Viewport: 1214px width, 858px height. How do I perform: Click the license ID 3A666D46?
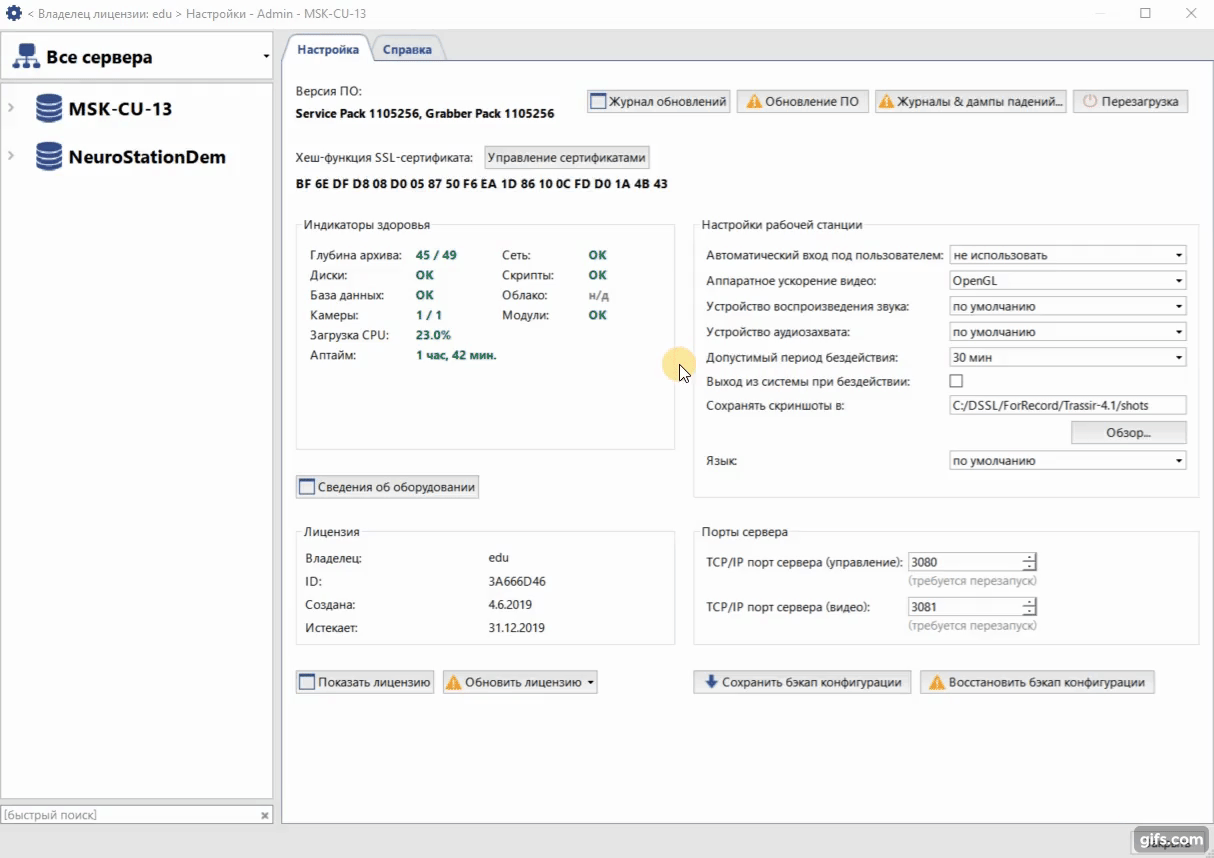coord(517,581)
